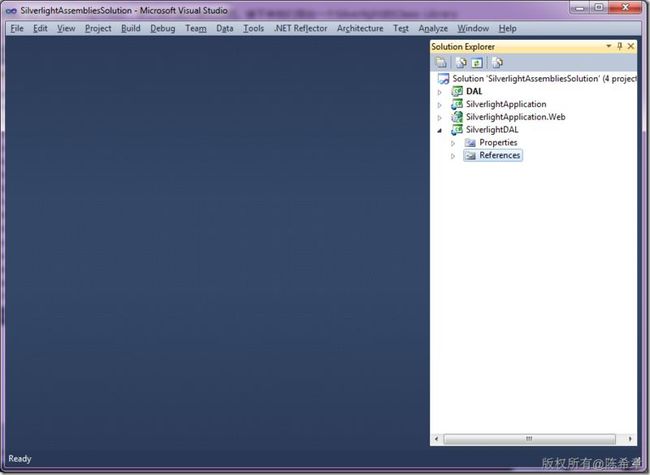Open the Team menu
The height and width of the screenshot is (475, 650).
point(196,28)
